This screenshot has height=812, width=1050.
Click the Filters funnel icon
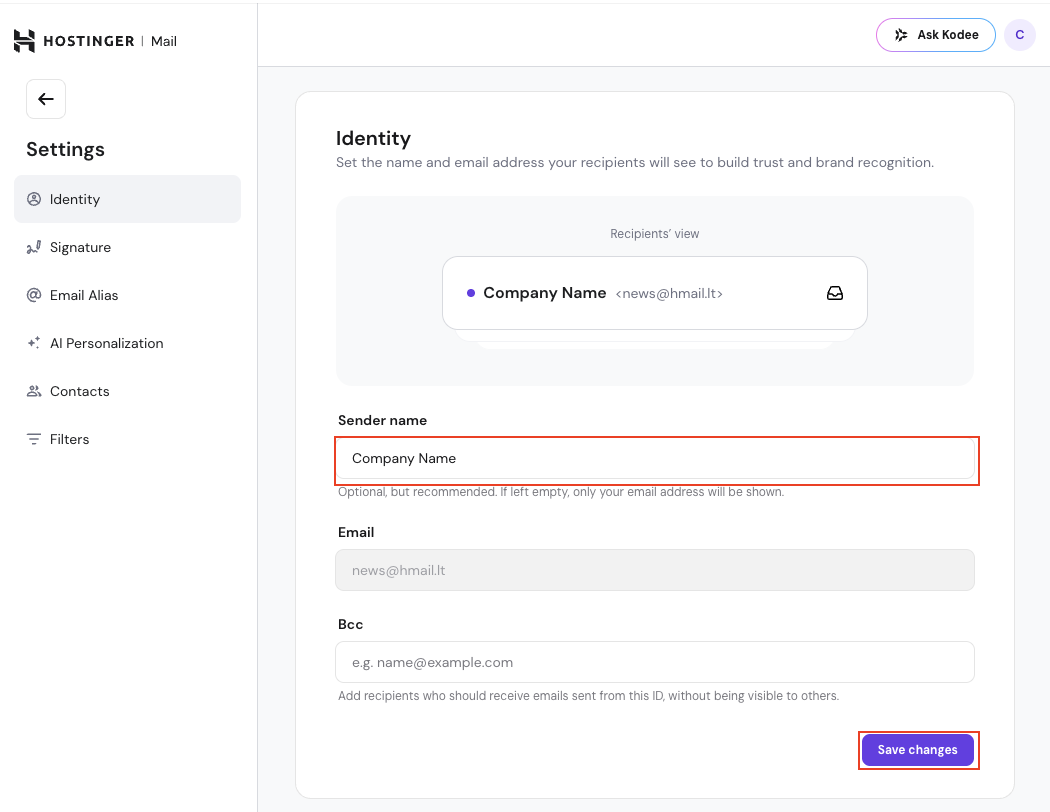tap(34, 439)
